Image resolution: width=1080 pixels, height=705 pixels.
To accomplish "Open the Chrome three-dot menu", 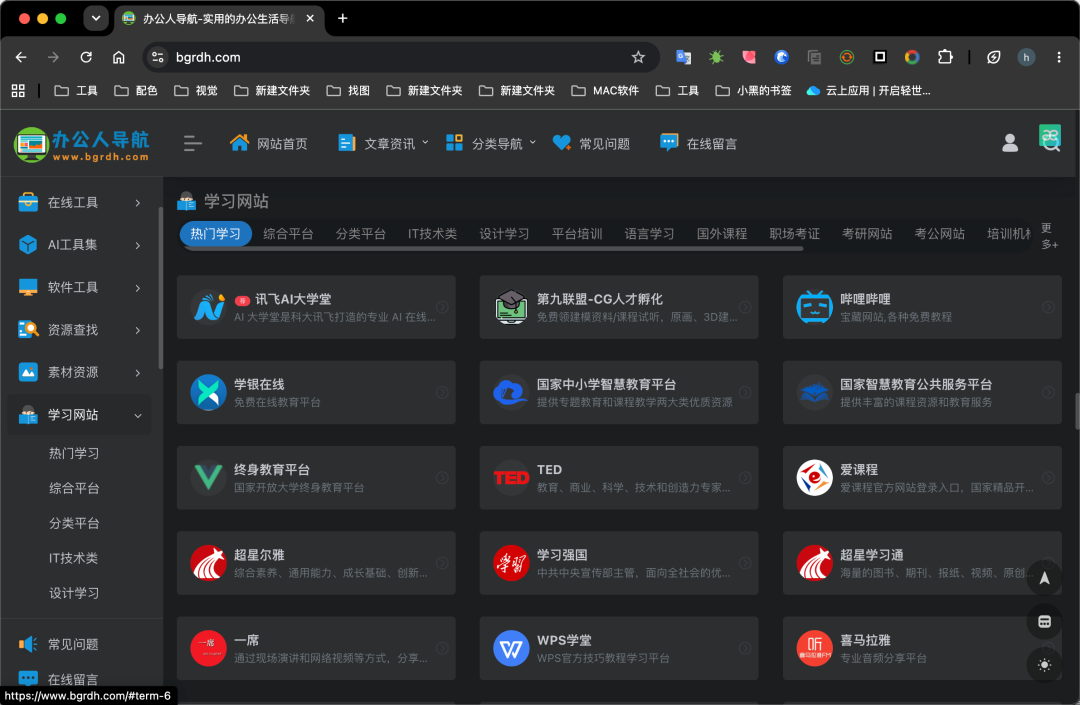I will (1059, 57).
